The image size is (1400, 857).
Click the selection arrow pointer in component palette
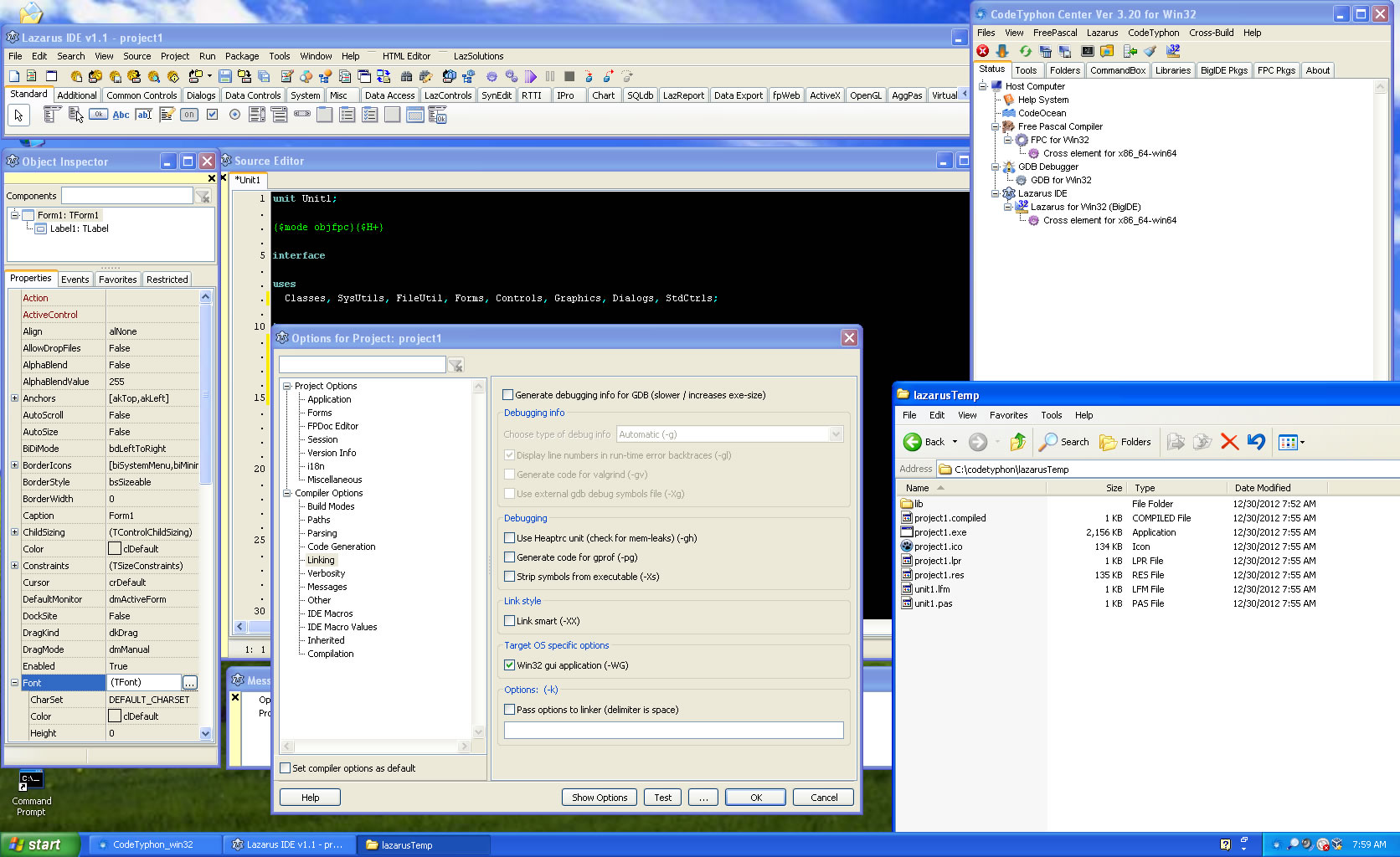(18, 115)
